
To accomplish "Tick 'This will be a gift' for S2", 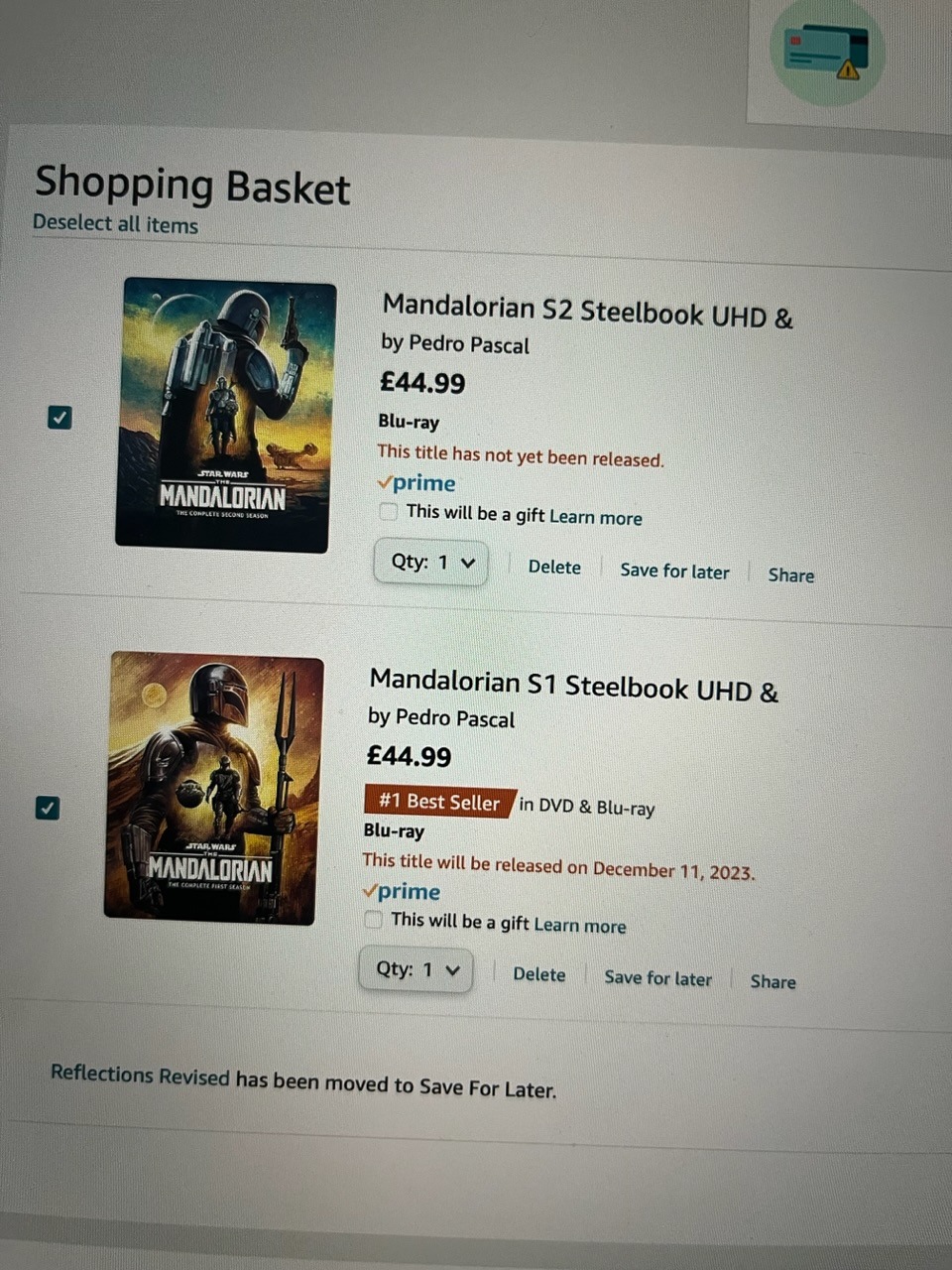I will coord(389,512).
